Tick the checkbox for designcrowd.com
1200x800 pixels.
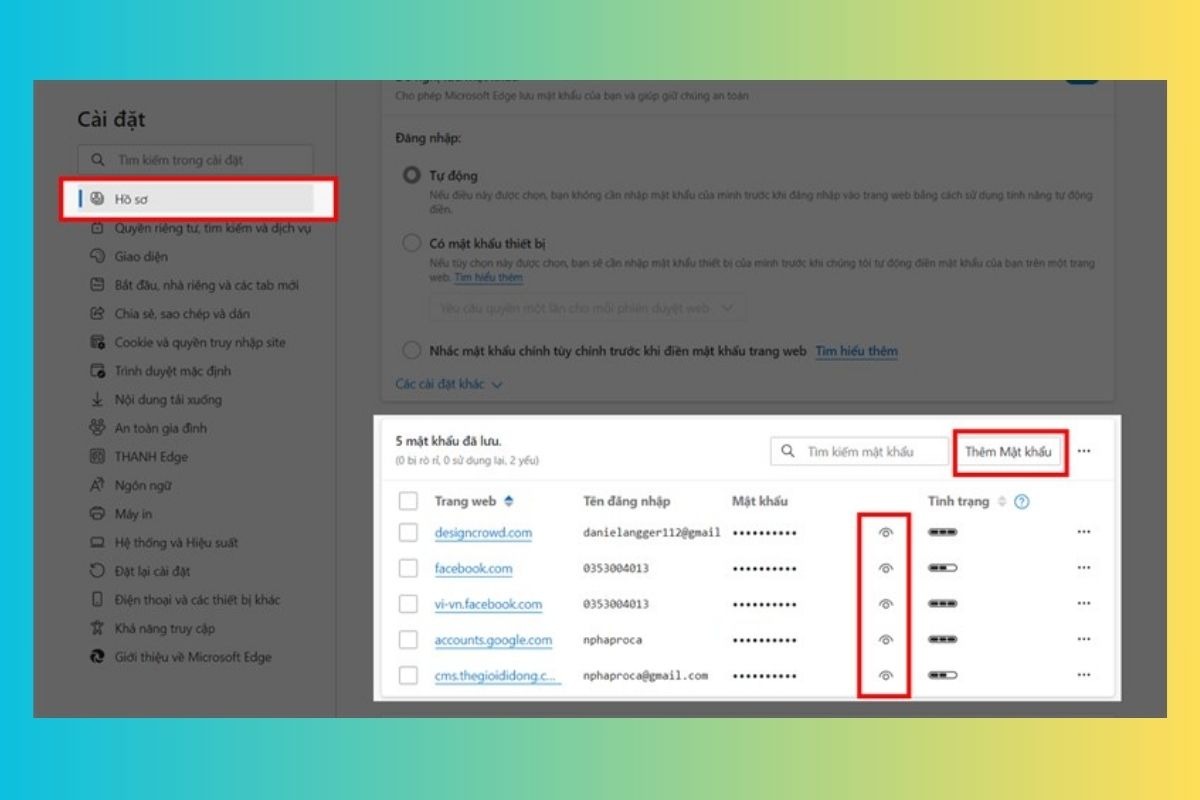click(x=408, y=533)
